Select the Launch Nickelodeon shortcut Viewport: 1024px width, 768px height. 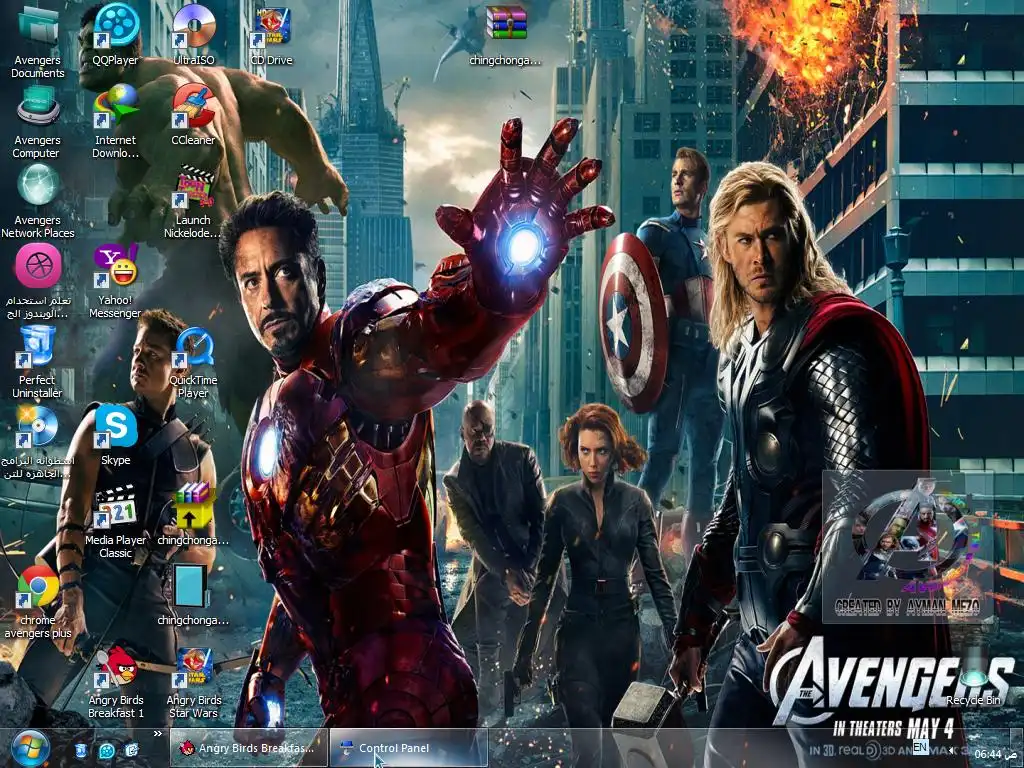[194, 201]
